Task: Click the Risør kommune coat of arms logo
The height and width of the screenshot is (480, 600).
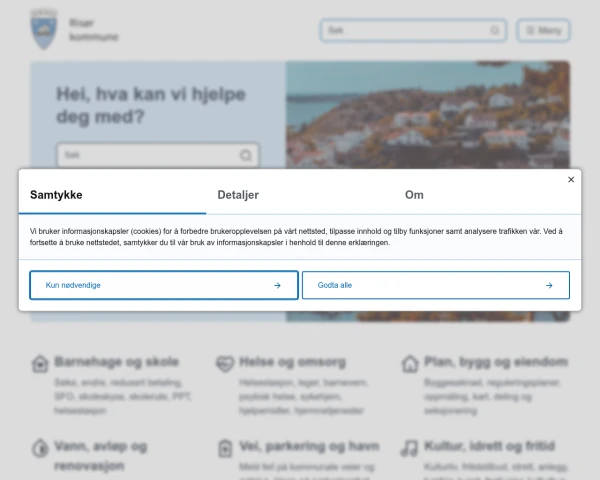Action: pos(44,29)
